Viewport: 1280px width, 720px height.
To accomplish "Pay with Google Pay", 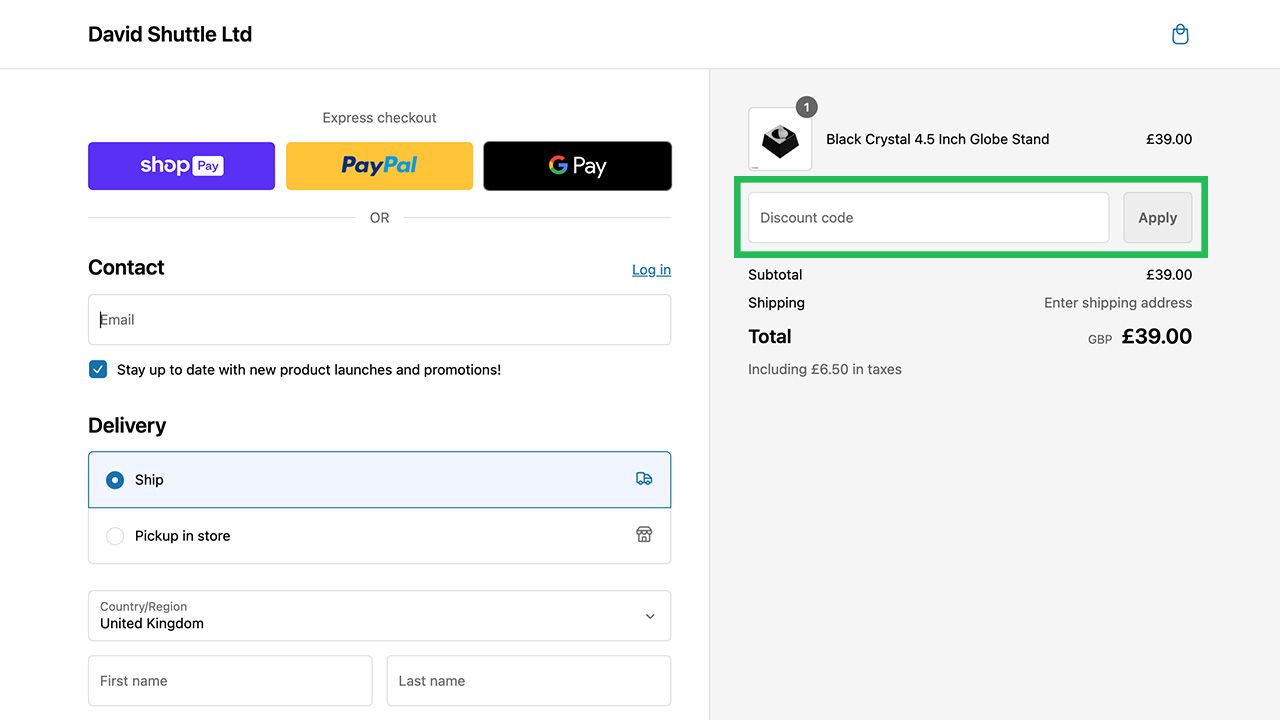I will tap(577, 166).
